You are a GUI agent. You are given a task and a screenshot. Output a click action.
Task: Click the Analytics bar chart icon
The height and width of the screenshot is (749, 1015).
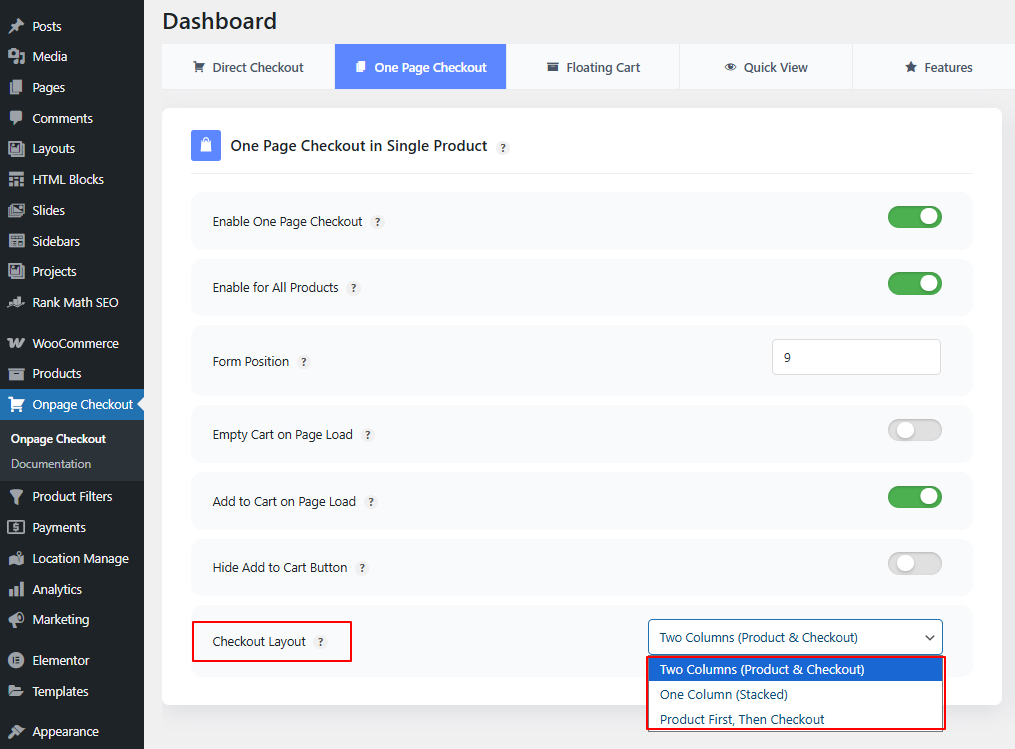(x=16, y=589)
